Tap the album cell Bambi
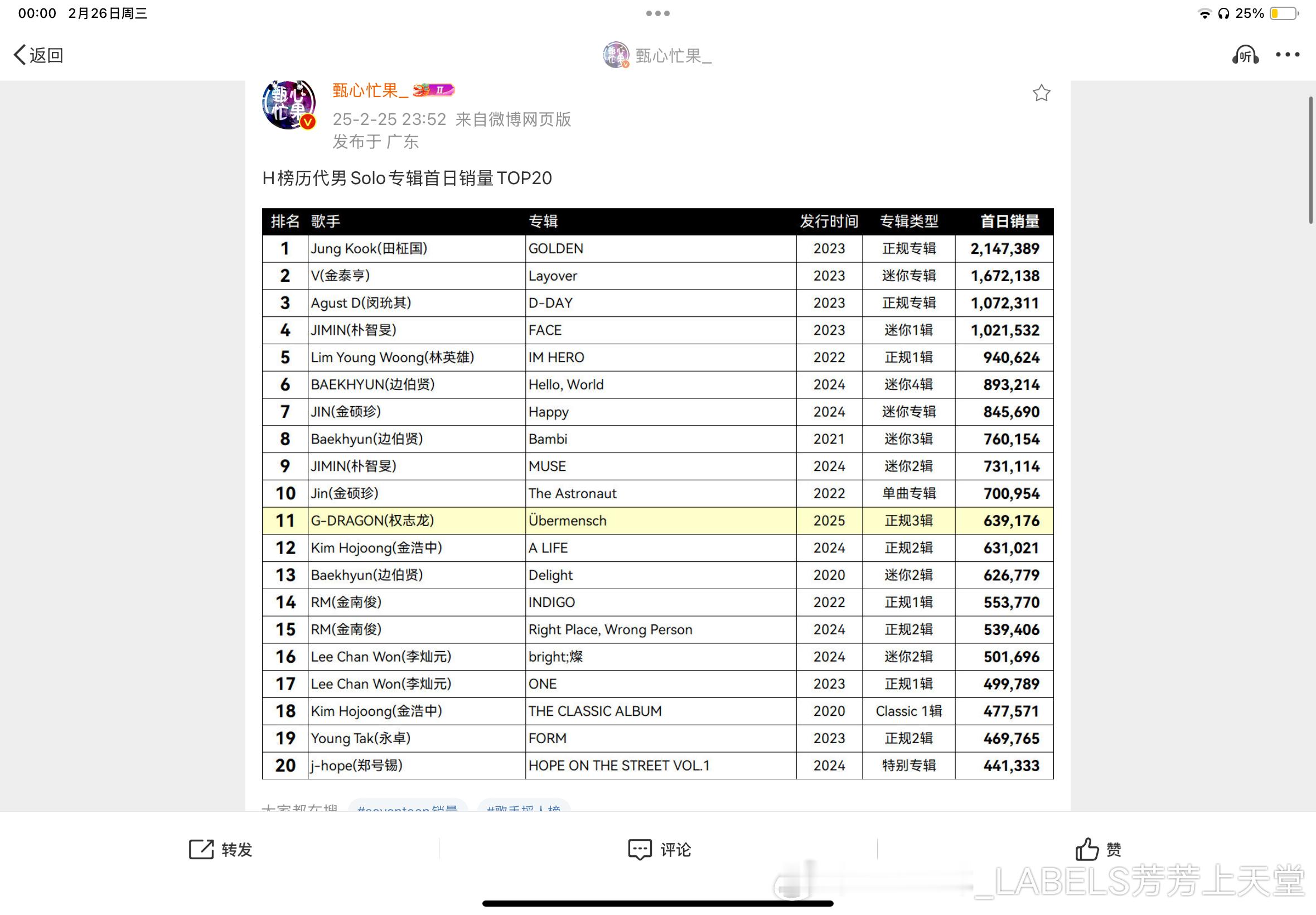This screenshot has width=1316, height=915. pos(661,439)
